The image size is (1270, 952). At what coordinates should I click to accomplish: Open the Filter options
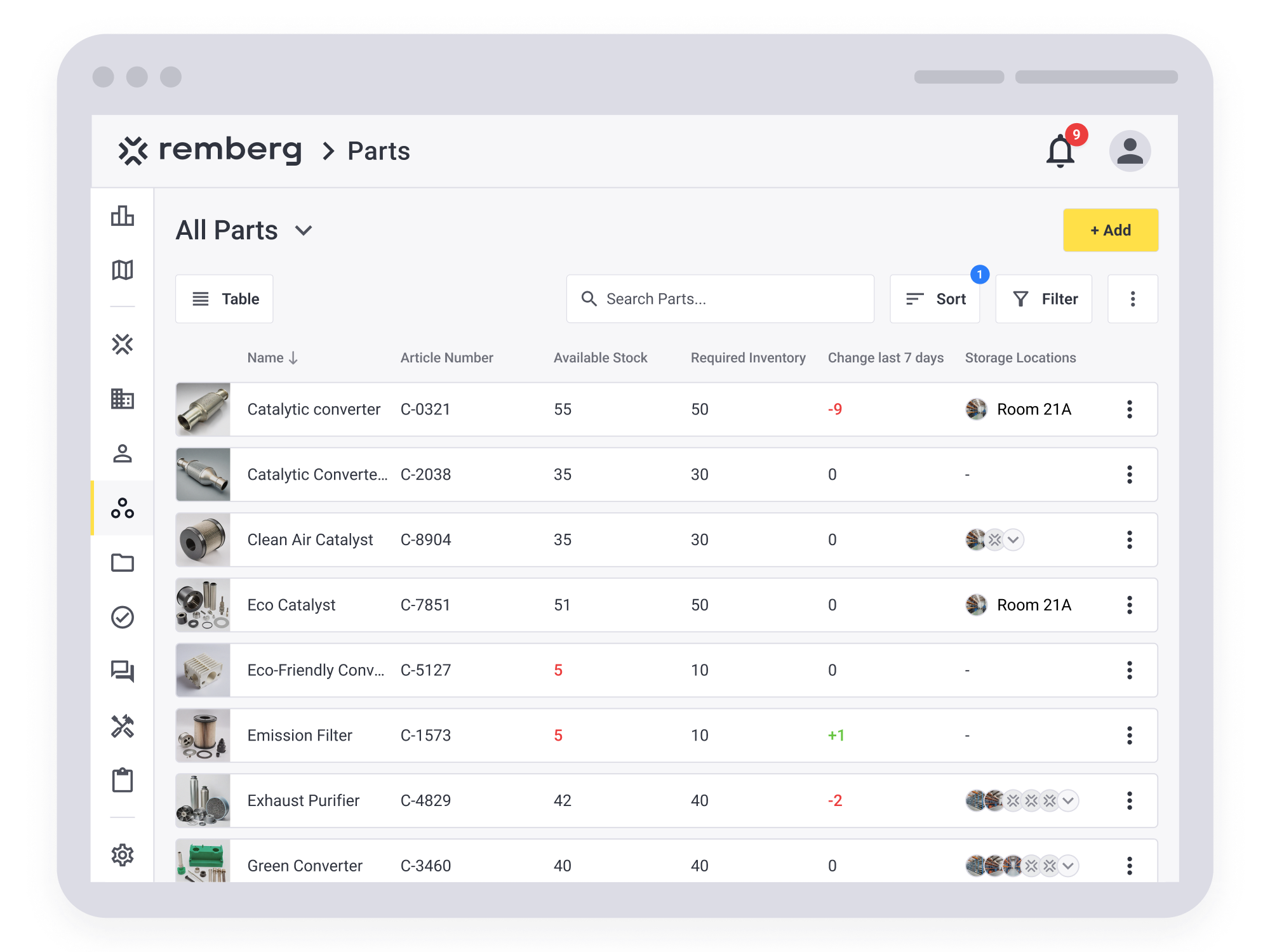tap(1043, 298)
